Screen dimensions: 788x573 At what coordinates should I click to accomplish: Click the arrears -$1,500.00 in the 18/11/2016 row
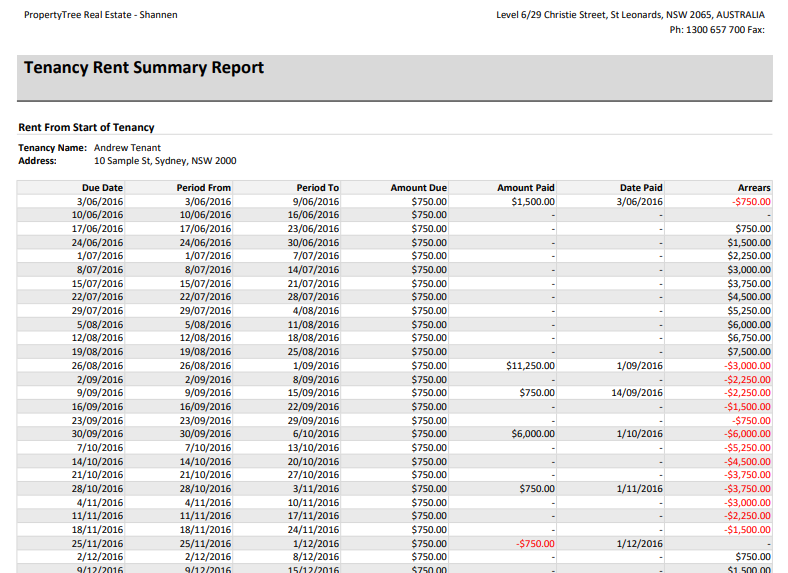747,530
